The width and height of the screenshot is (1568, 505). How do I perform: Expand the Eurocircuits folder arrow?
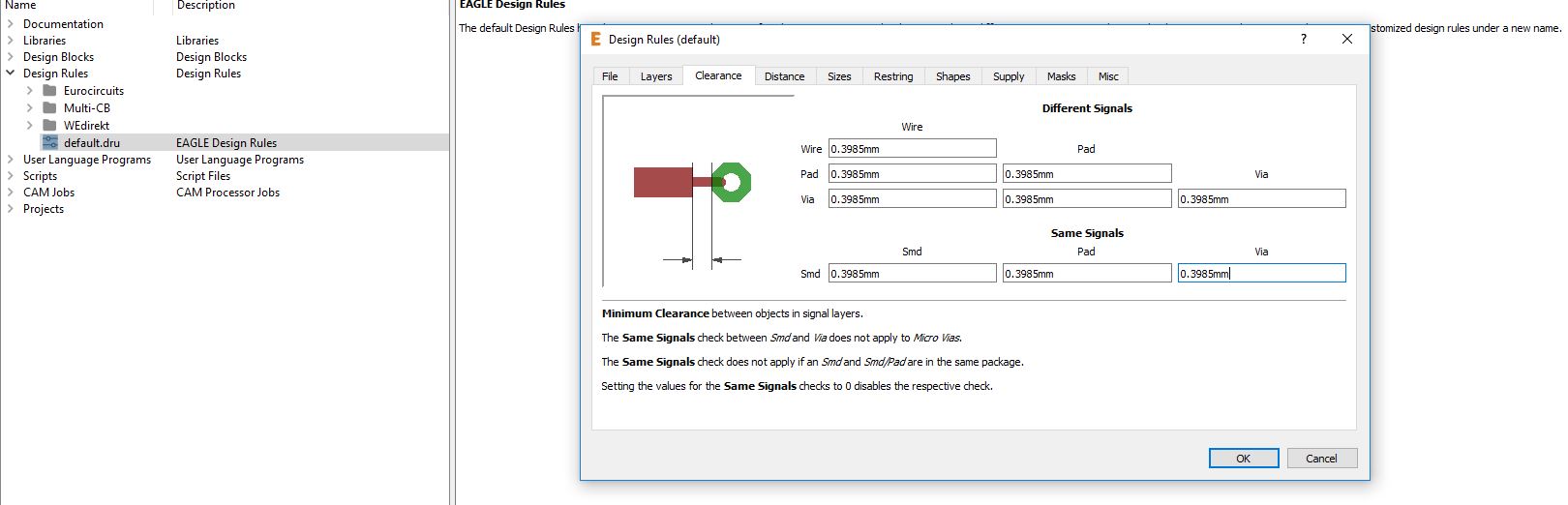tap(29, 90)
